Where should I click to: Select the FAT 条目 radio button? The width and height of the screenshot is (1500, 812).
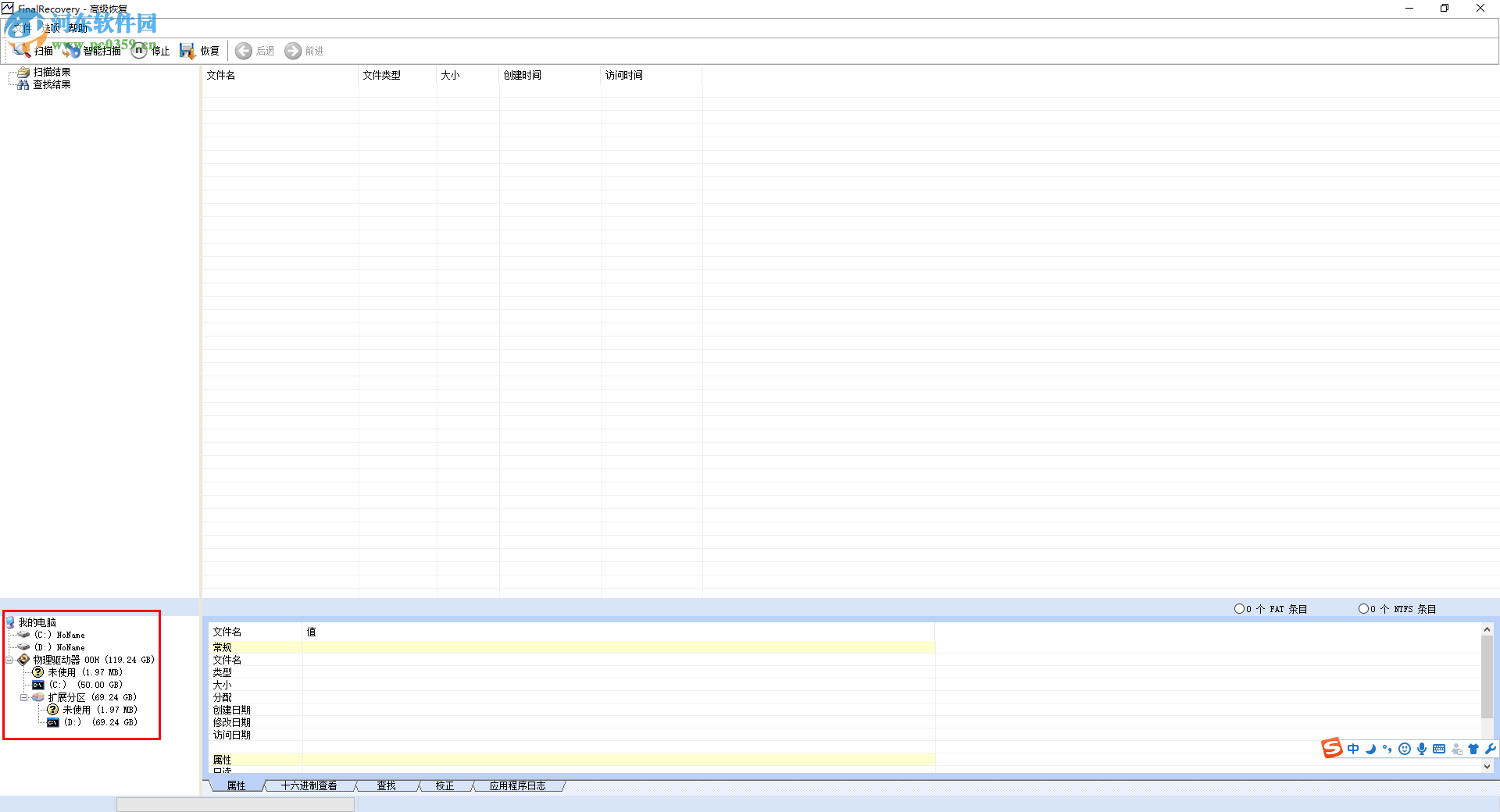pyautogui.click(x=1239, y=609)
